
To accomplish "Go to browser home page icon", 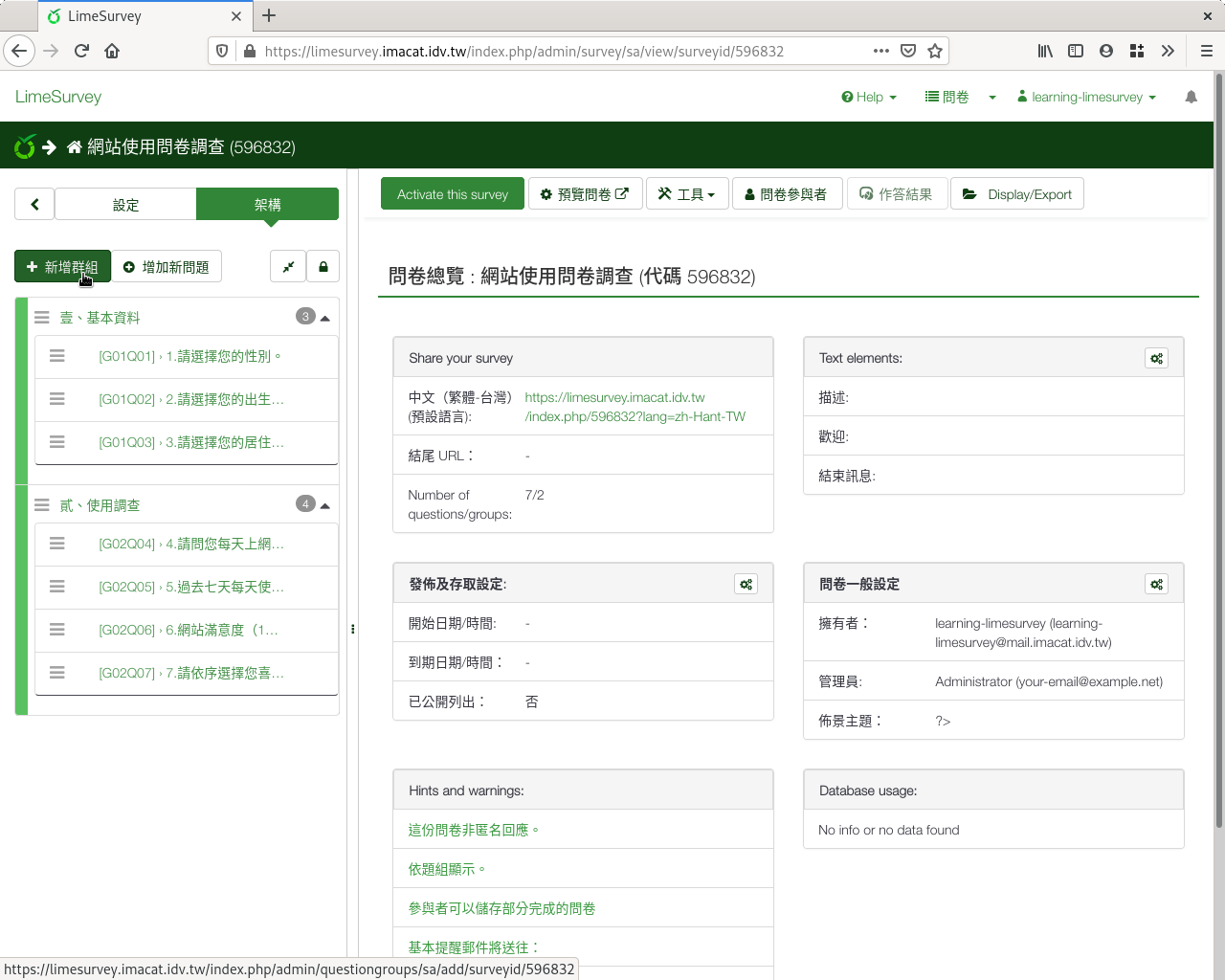I will click(112, 51).
